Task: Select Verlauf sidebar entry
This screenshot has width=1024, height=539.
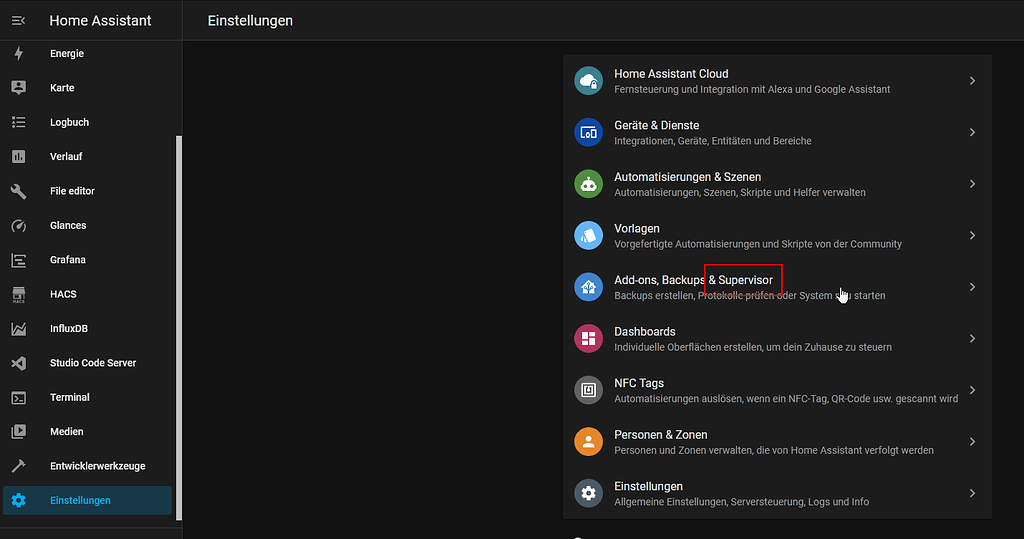Action: [x=87, y=157]
